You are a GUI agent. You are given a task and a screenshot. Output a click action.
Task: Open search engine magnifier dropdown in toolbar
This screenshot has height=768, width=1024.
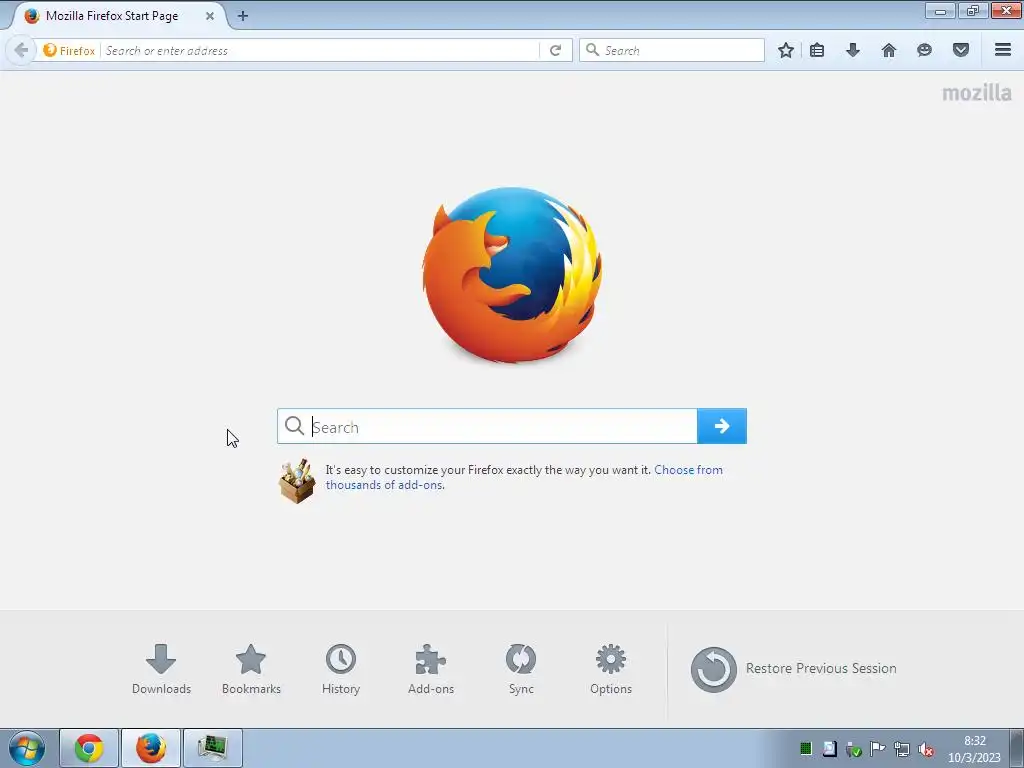click(x=592, y=50)
